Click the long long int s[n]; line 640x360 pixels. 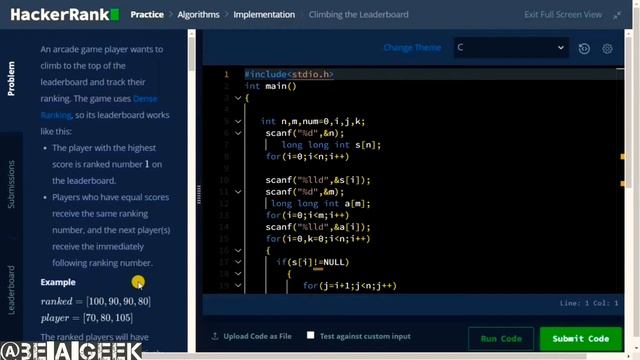[x=331, y=145]
